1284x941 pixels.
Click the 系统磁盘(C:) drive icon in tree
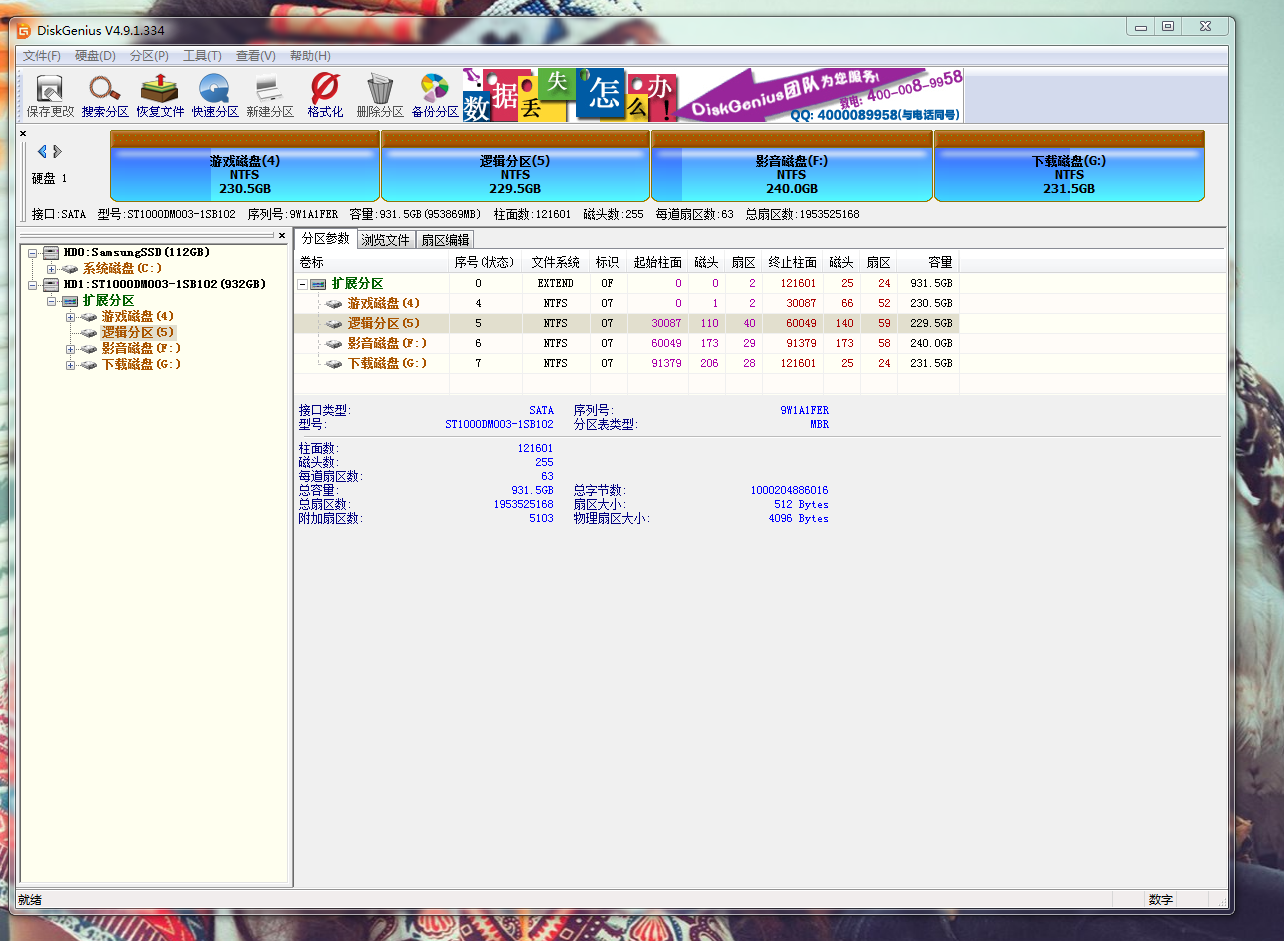tap(70, 268)
